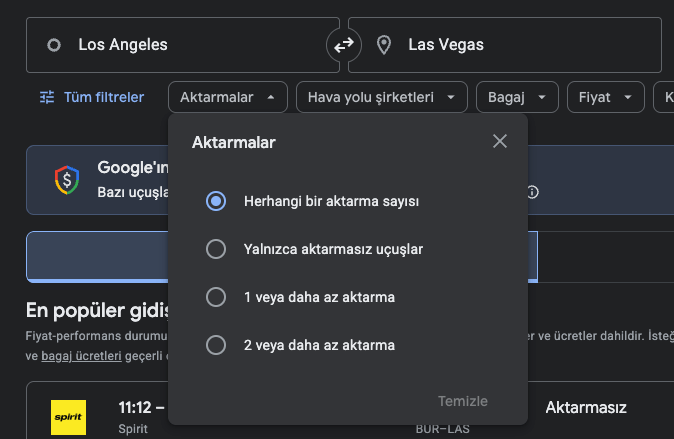The width and height of the screenshot is (674, 439).
Task: Open the Hava yolu şirketleri dropdown
Action: click(382, 97)
